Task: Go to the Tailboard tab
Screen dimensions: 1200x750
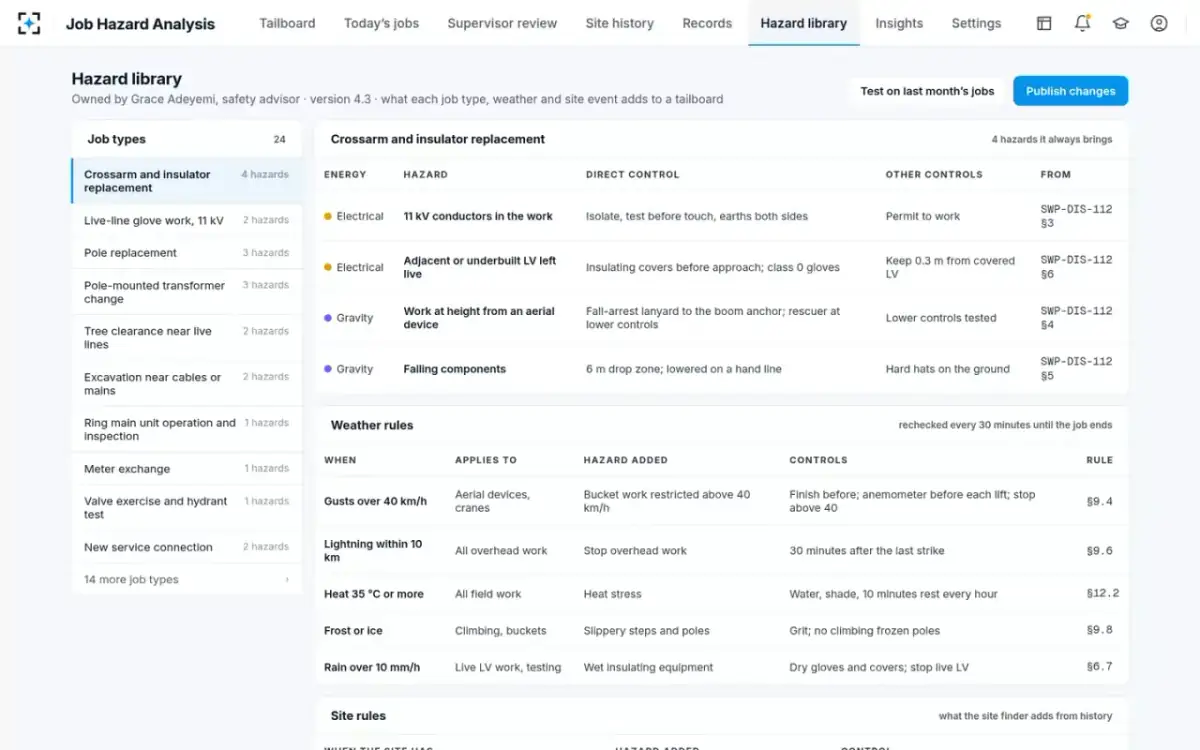Action: pos(287,23)
